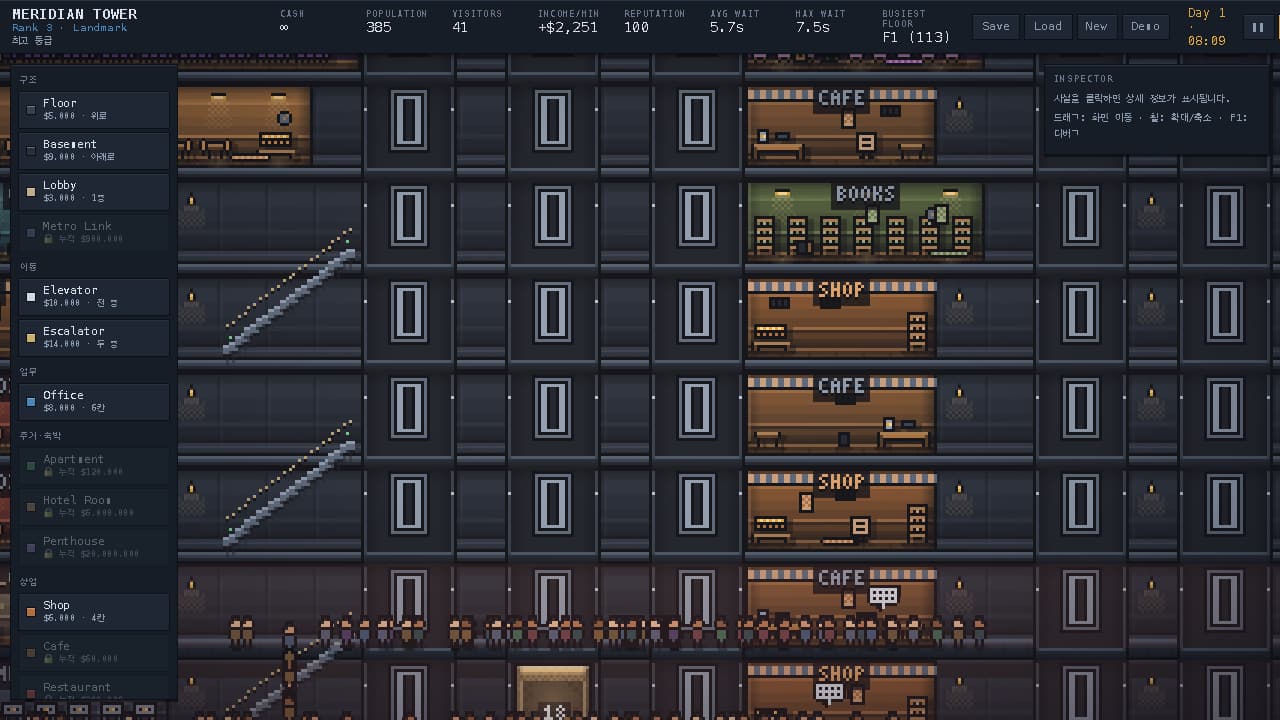Click the SHOP room directly below BOOKS
The image size is (1280, 720).
coord(841,317)
